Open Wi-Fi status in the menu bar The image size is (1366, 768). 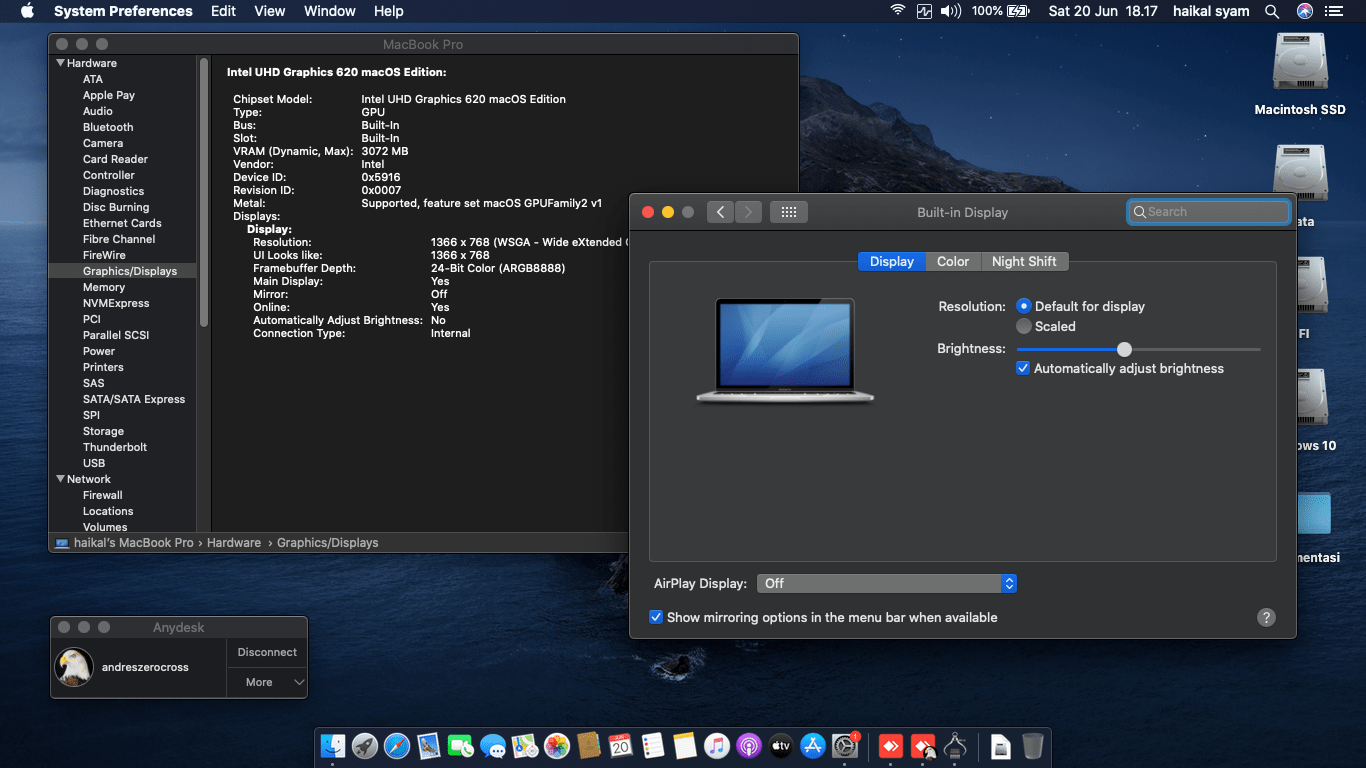click(x=897, y=11)
